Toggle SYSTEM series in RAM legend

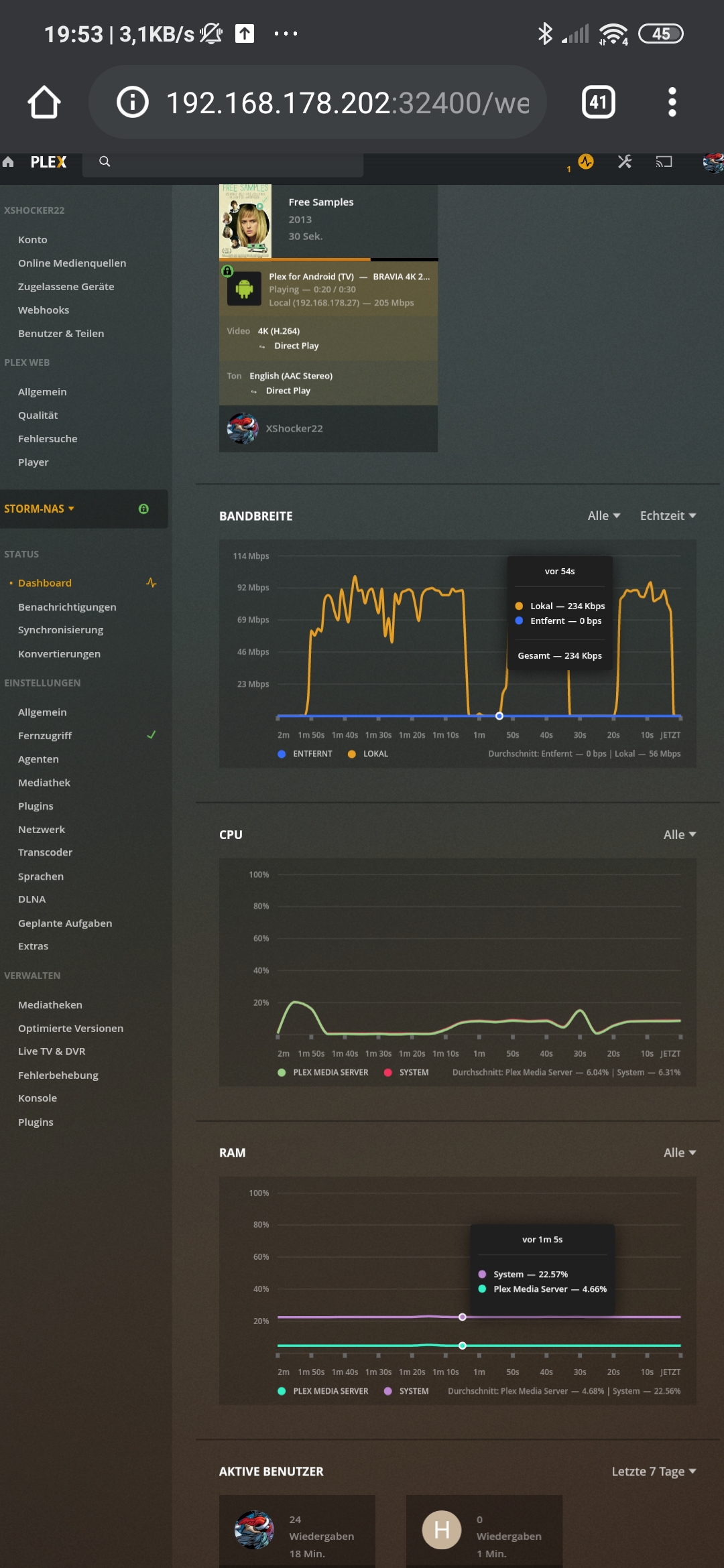click(406, 1391)
